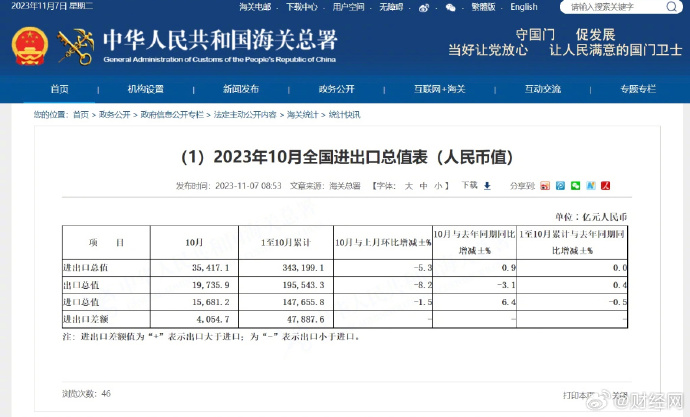This screenshot has width=690, height=417.
Task: Open 机构设置 navigation item
Action: (146, 89)
